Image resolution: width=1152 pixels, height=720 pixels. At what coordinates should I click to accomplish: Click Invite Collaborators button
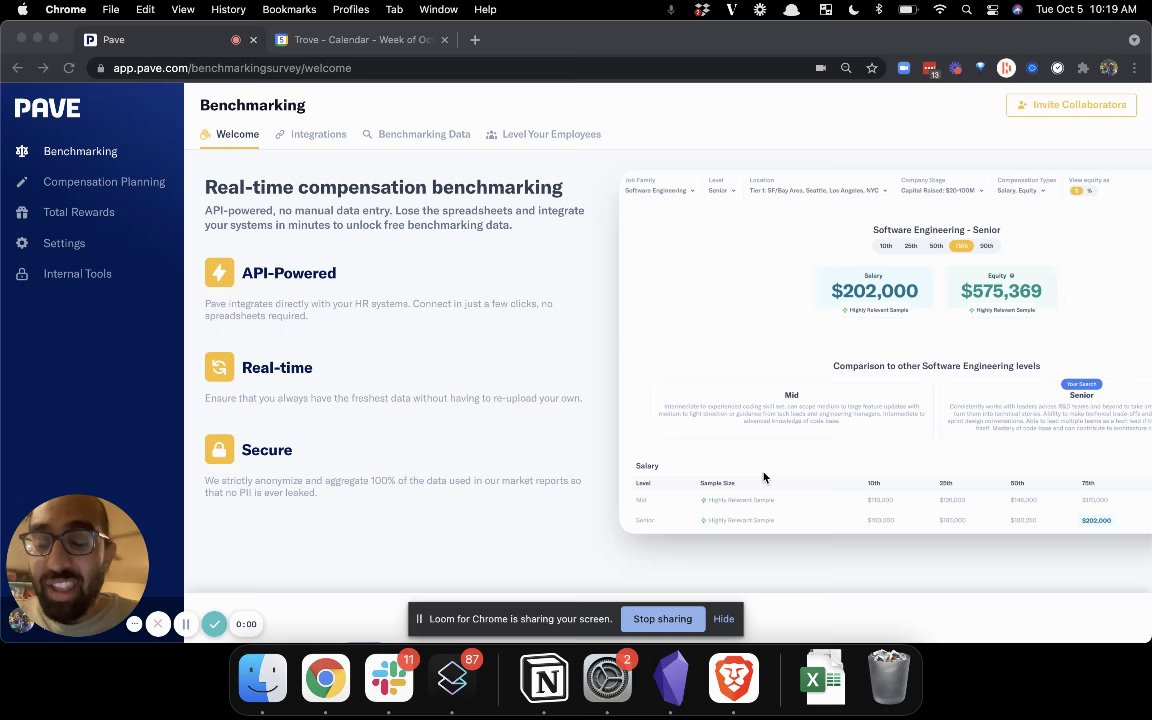point(1071,105)
